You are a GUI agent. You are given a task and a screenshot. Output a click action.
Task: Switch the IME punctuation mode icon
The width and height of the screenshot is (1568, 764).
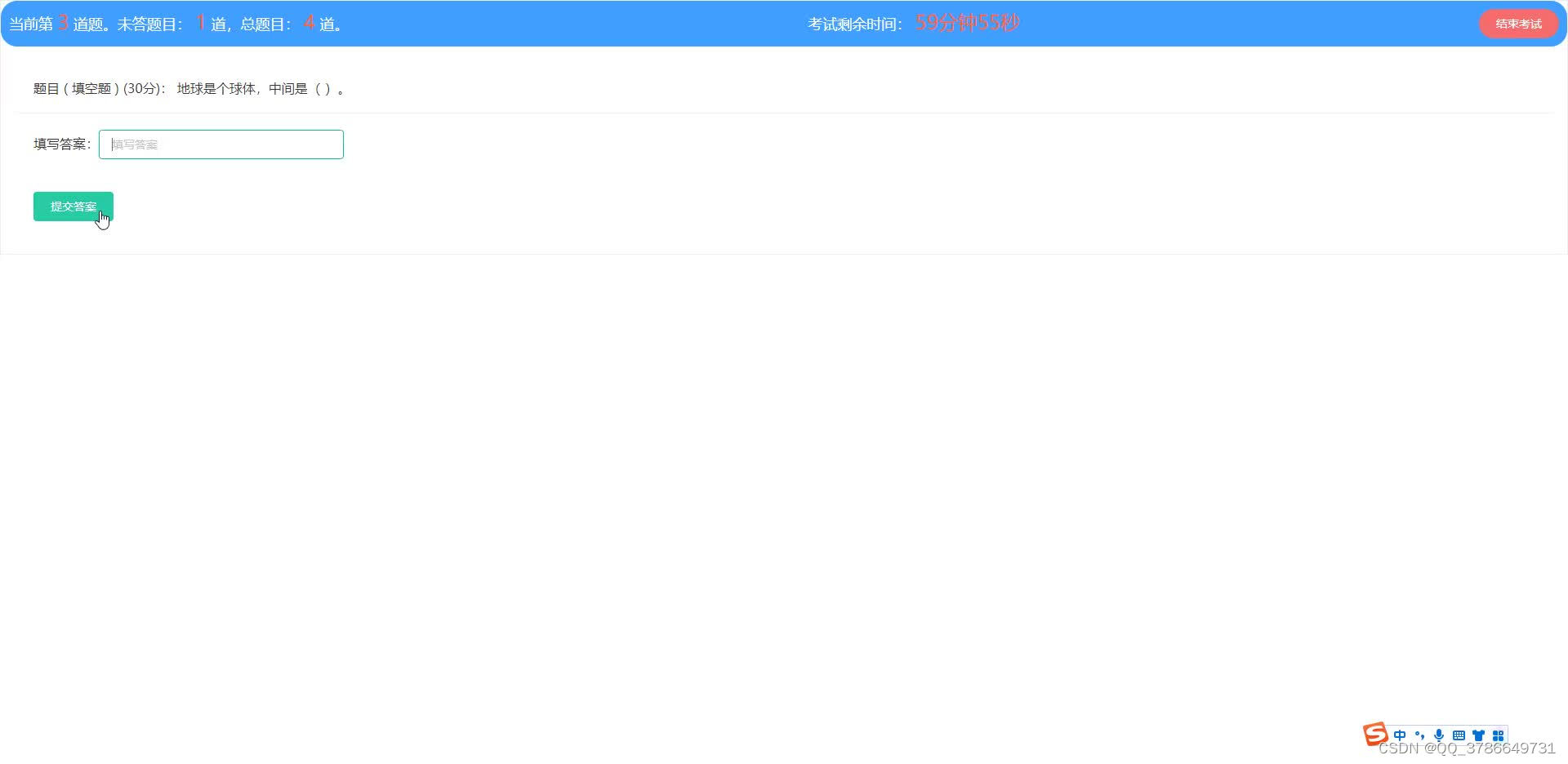pos(1419,735)
